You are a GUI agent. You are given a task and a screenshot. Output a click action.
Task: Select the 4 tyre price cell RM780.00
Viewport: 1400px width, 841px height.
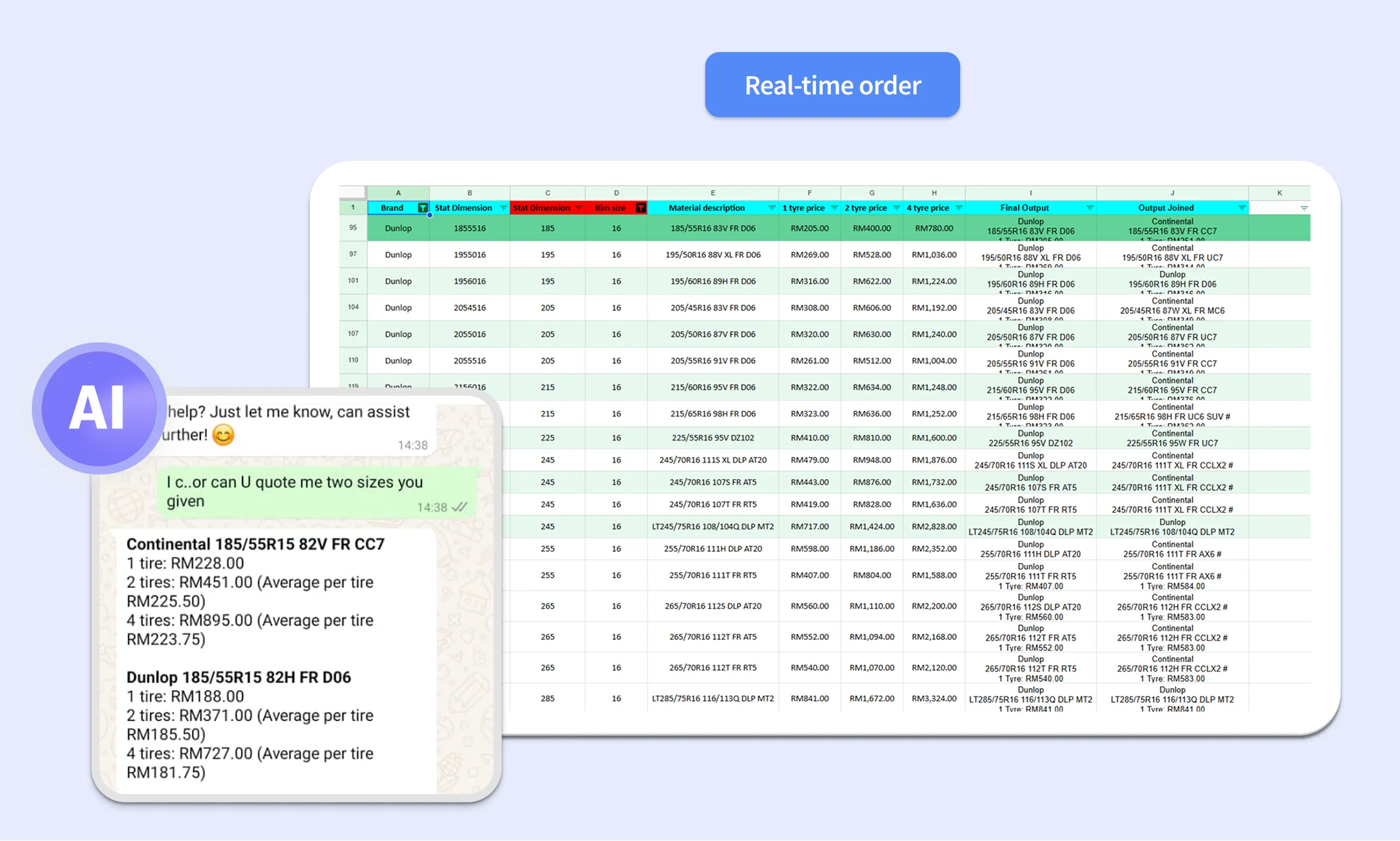pos(934,228)
